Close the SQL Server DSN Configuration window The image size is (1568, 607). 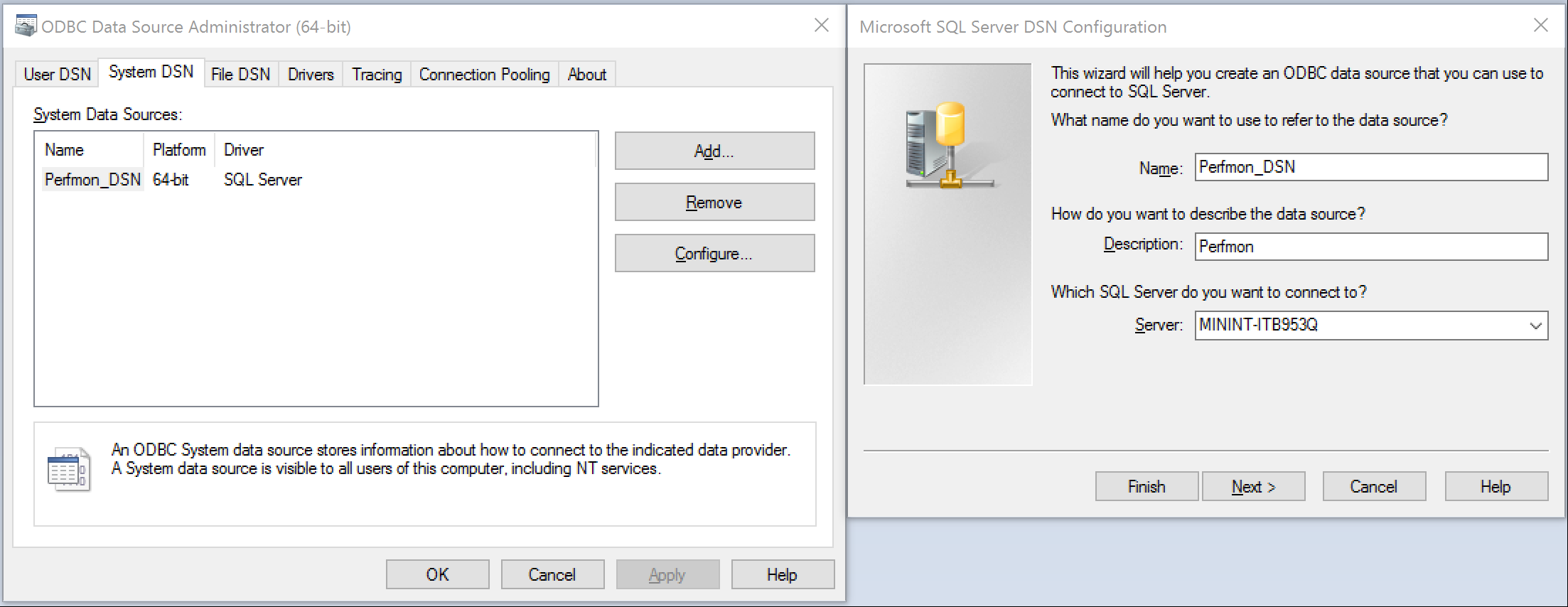pyautogui.click(x=1541, y=26)
